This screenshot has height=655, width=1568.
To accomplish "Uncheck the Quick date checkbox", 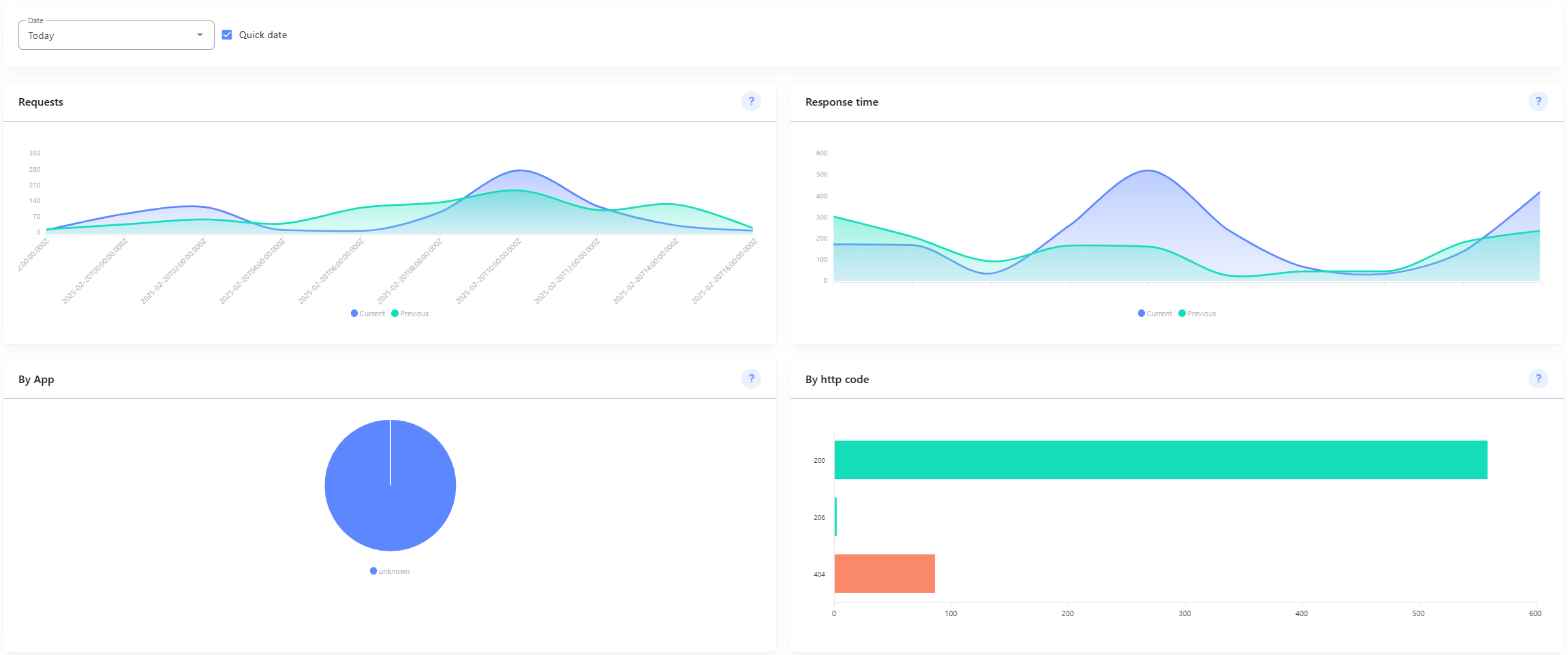I will point(227,35).
